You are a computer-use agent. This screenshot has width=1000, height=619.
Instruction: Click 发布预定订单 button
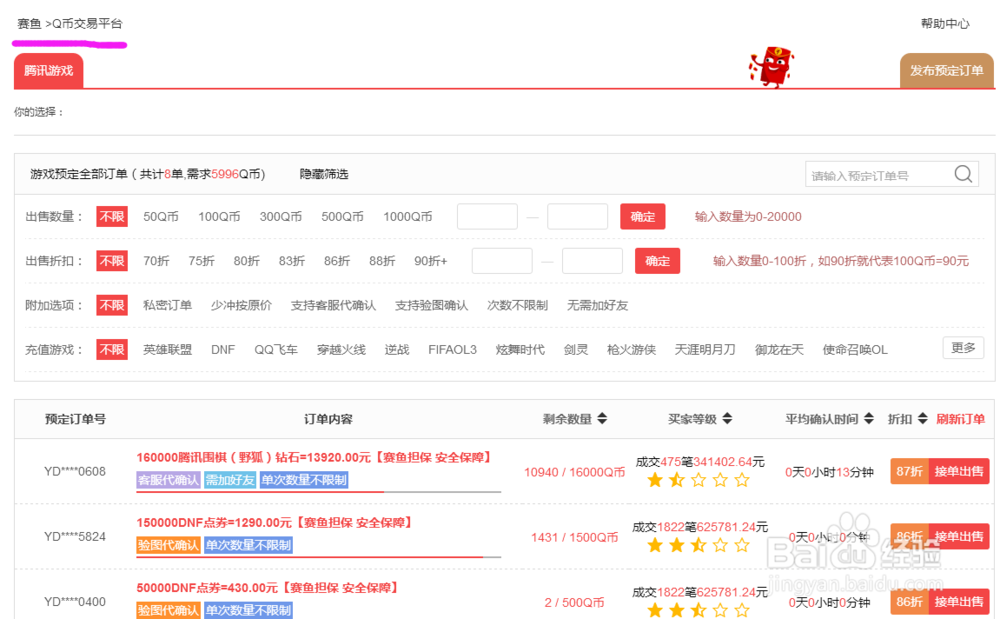(x=946, y=71)
